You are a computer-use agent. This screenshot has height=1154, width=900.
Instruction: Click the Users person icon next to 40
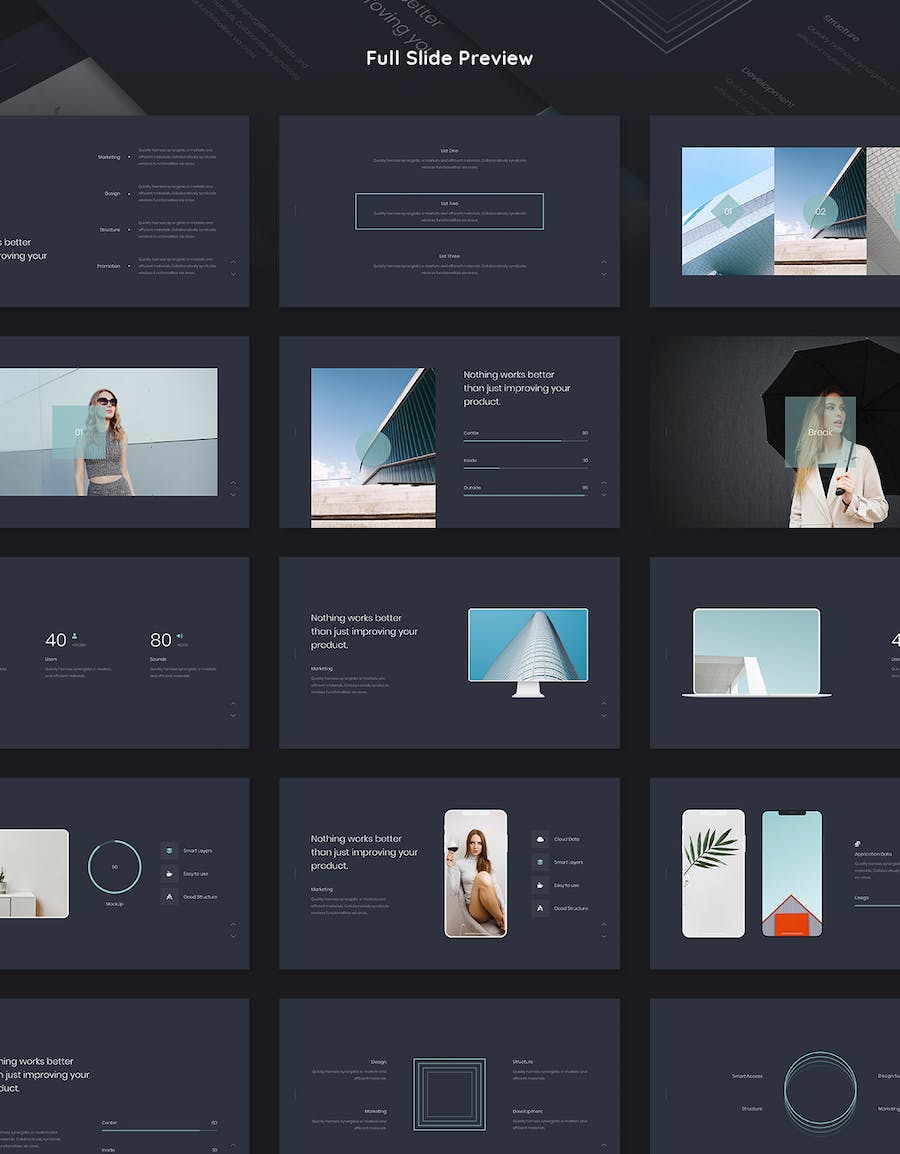tap(75, 635)
